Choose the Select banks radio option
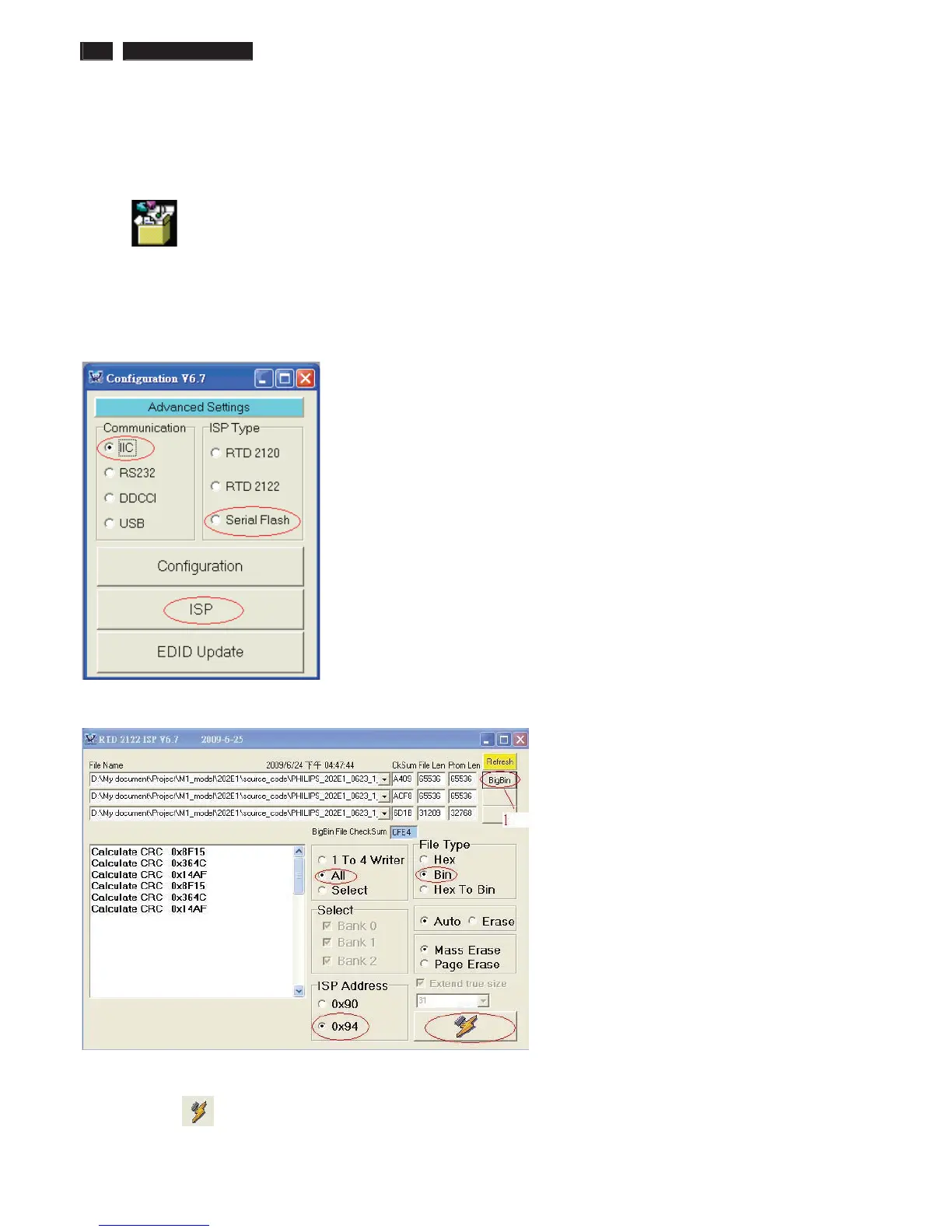 pos(342,891)
